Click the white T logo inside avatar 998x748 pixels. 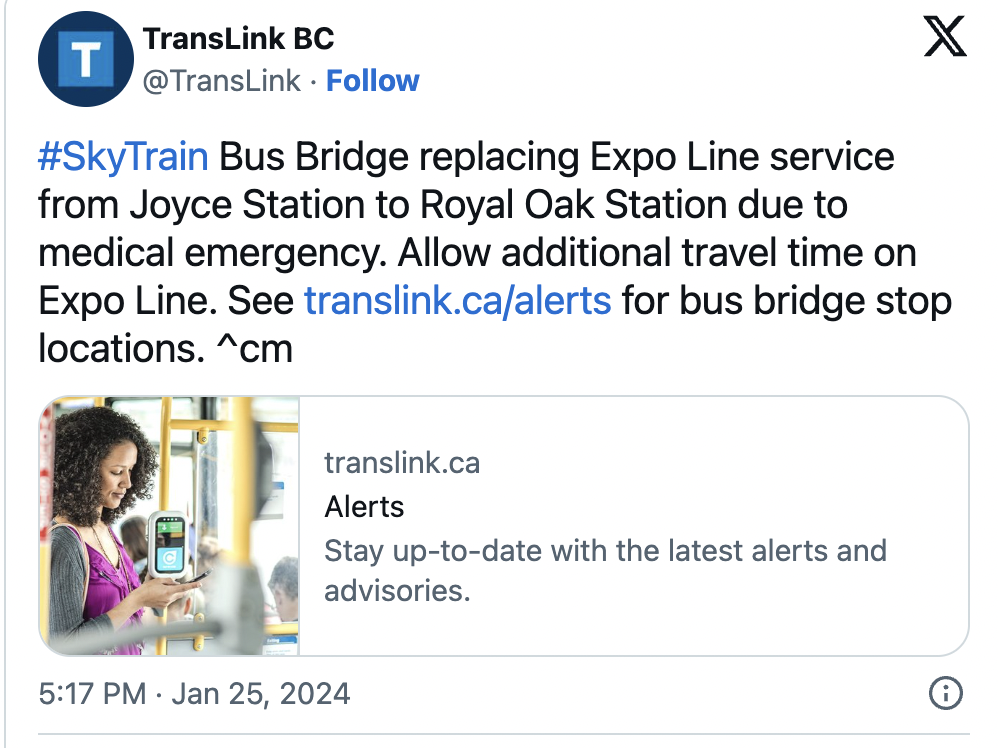coord(86,59)
